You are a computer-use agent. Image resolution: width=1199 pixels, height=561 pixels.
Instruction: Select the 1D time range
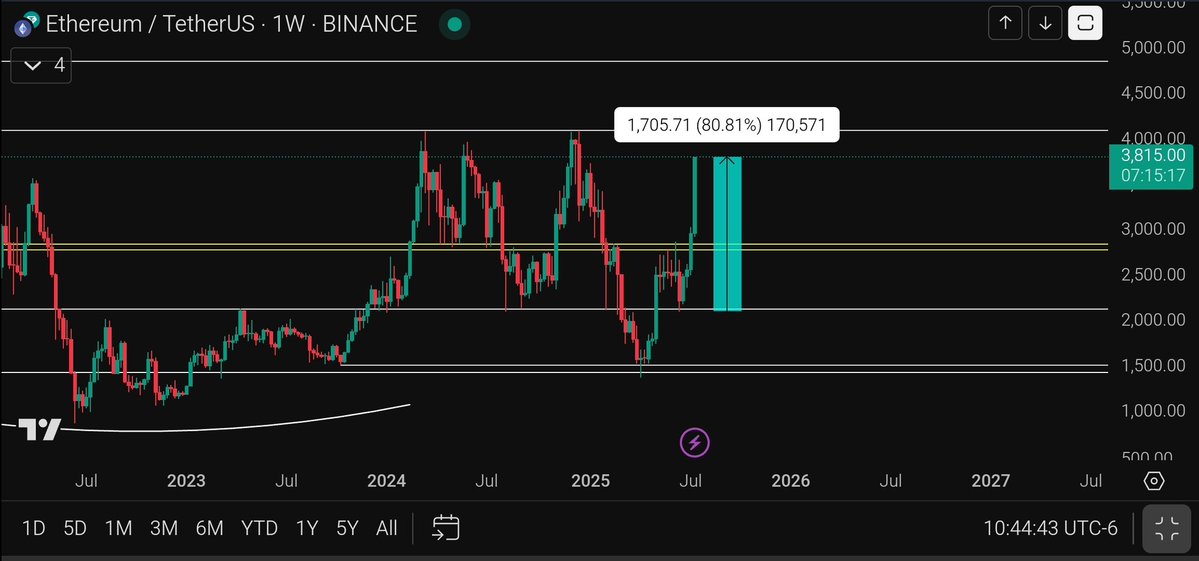[34, 528]
